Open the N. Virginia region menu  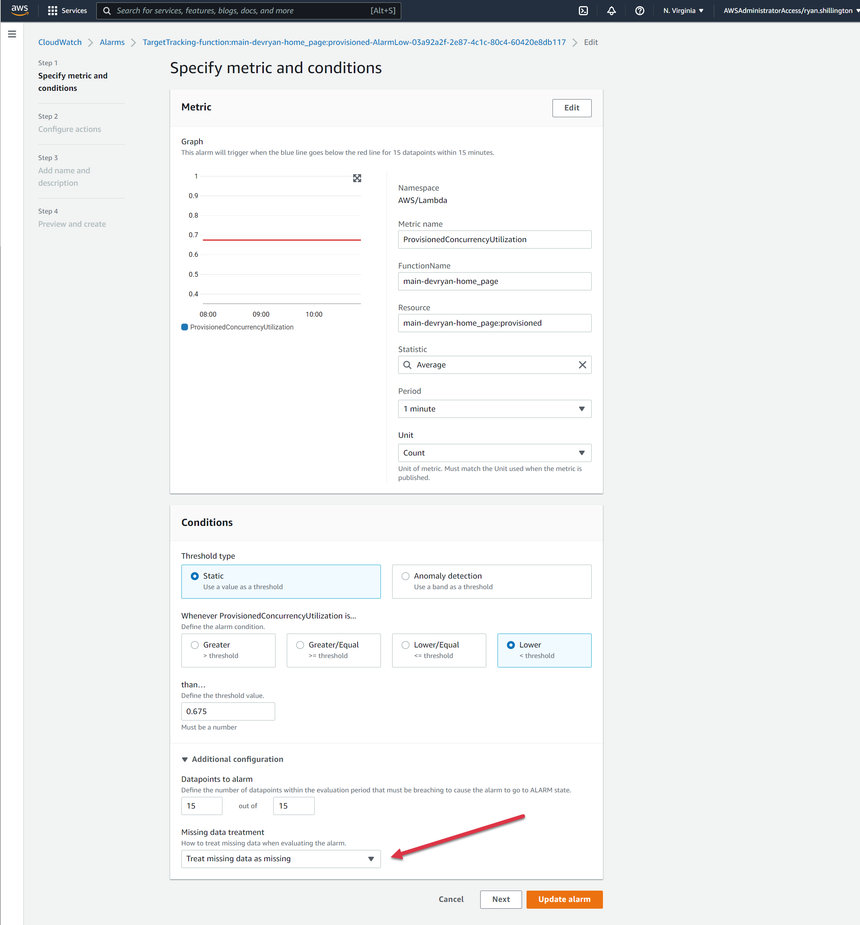tap(683, 11)
